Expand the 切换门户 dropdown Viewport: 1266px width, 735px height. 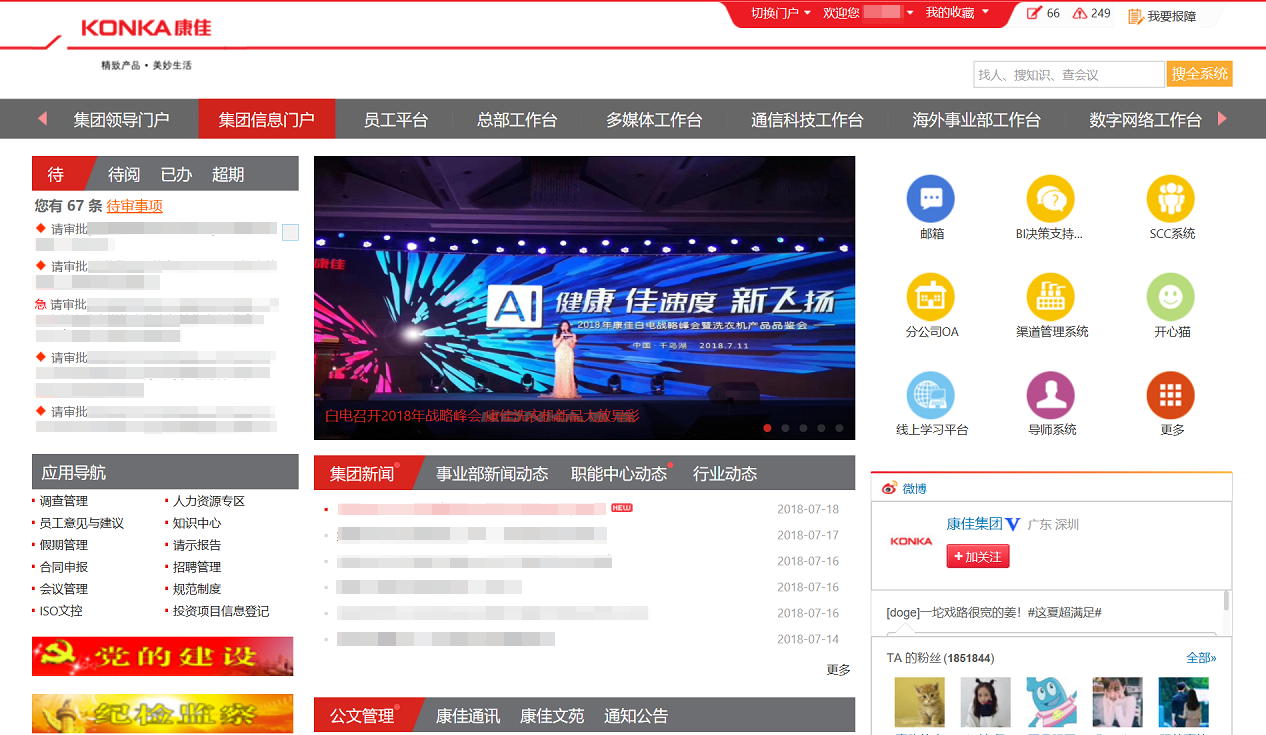[780, 13]
